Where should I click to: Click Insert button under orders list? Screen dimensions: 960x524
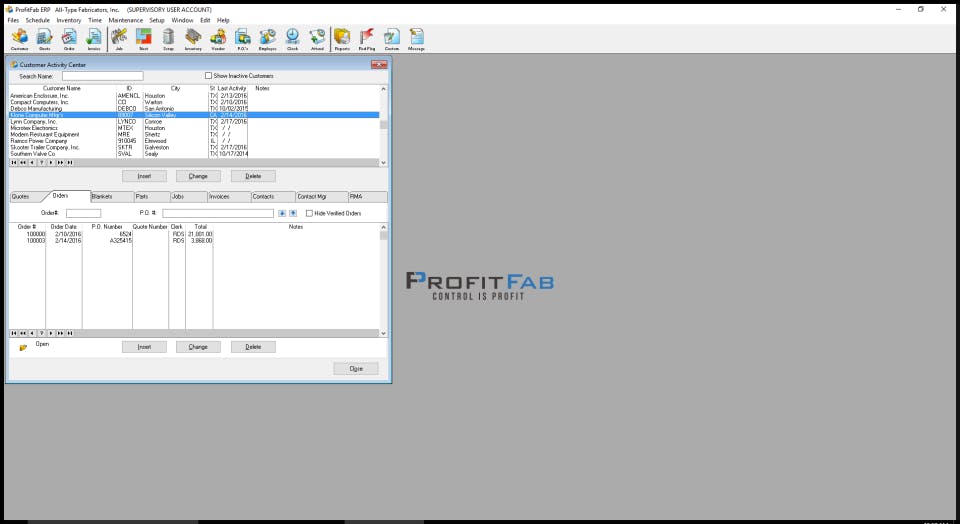point(144,347)
